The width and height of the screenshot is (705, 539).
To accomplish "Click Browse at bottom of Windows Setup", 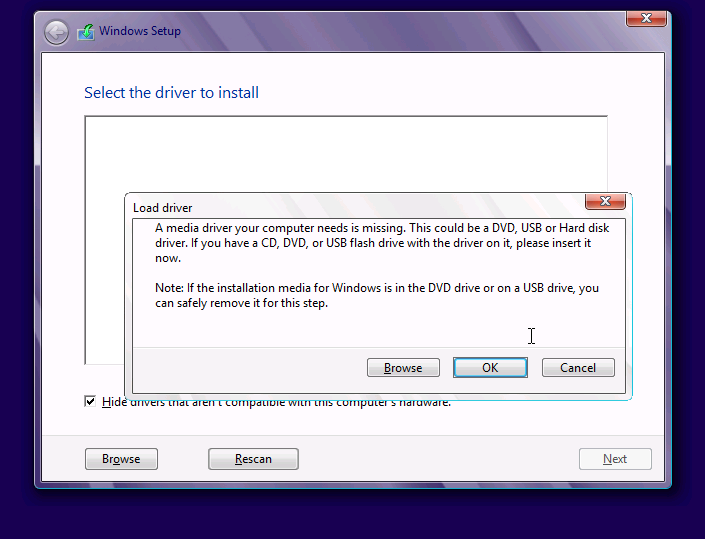I will pyautogui.click(x=121, y=459).
